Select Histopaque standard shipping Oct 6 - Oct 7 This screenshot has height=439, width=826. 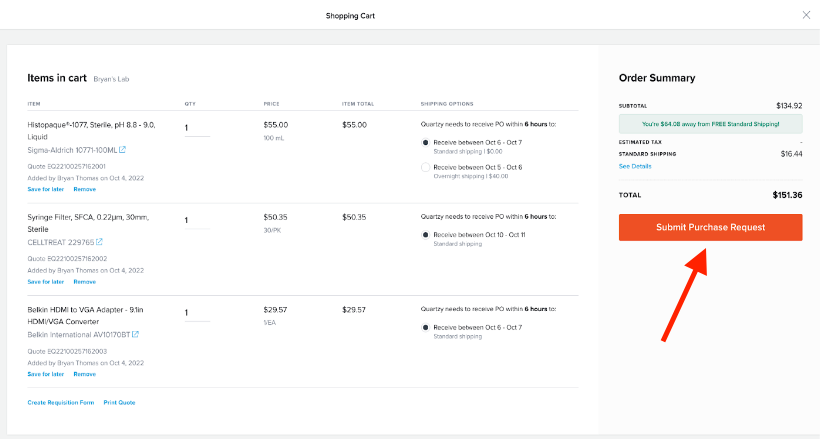click(426, 142)
